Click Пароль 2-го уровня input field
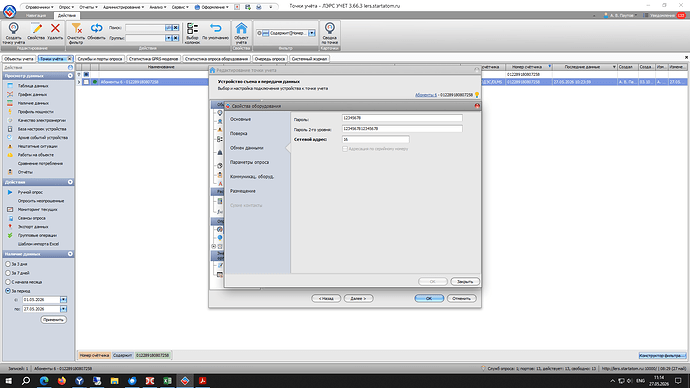690x388 pixels. (402, 129)
